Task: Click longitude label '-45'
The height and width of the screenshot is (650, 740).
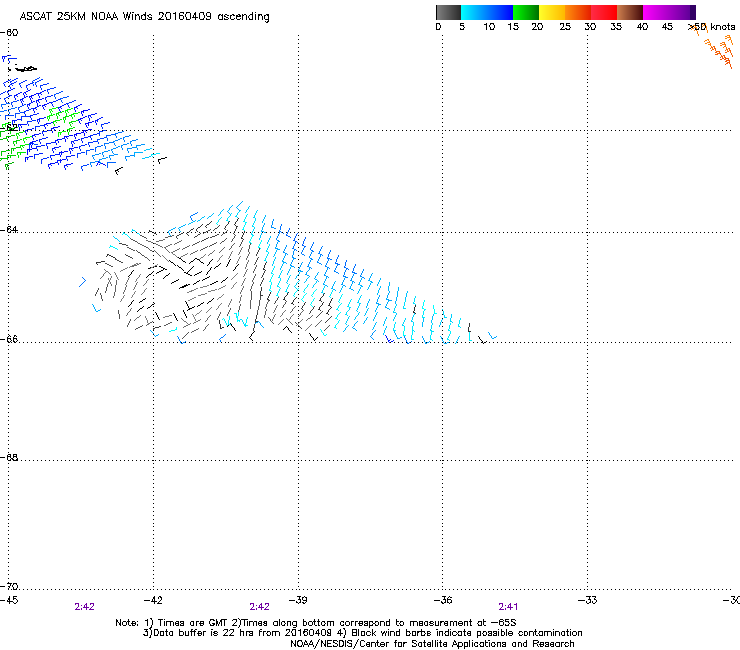Action: (9, 600)
